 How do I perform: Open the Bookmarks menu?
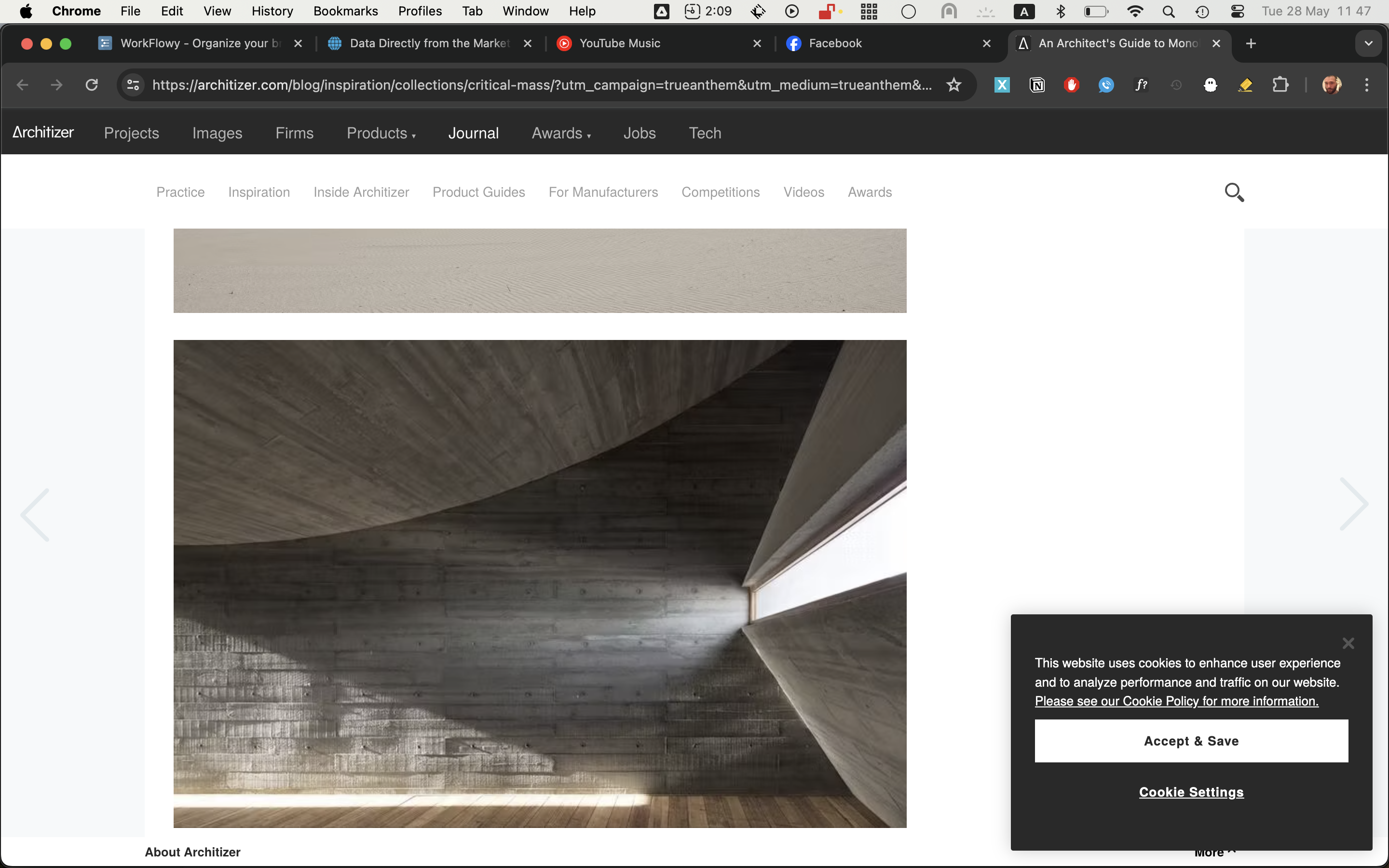345,11
